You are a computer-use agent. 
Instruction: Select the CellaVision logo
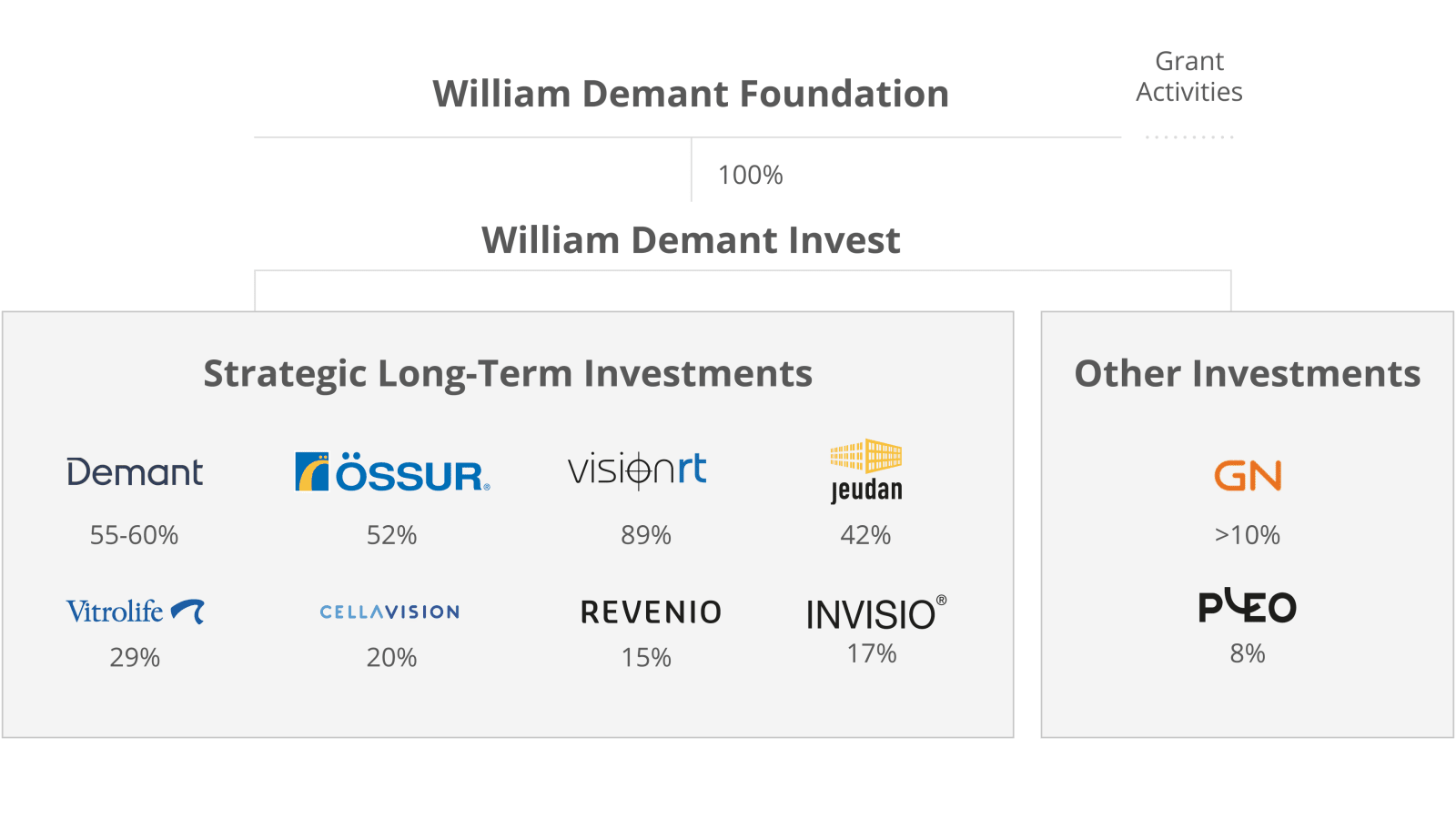(x=389, y=612)
